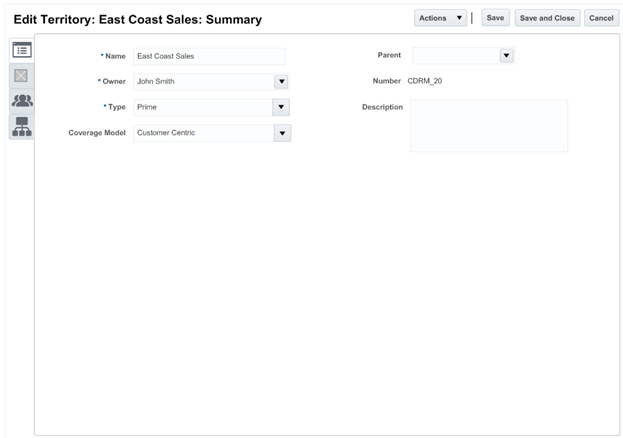Open the Actions menu
Screen dimensions: 623x438
tap(440, 18)
